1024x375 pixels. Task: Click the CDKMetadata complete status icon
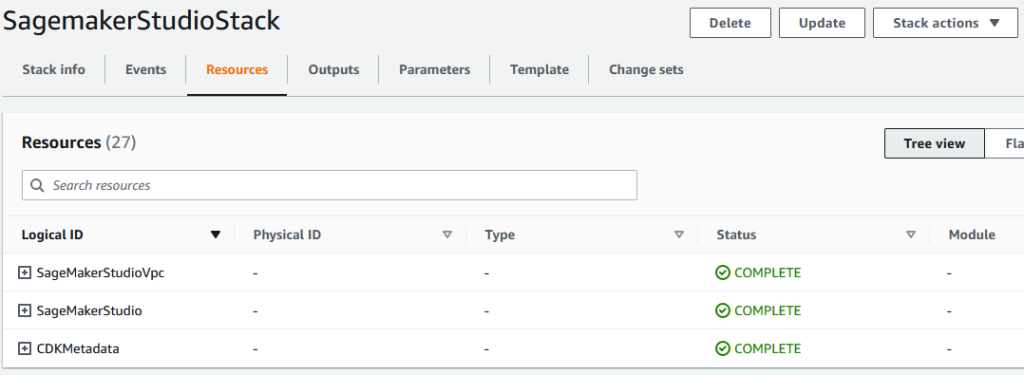click(722, 349)
